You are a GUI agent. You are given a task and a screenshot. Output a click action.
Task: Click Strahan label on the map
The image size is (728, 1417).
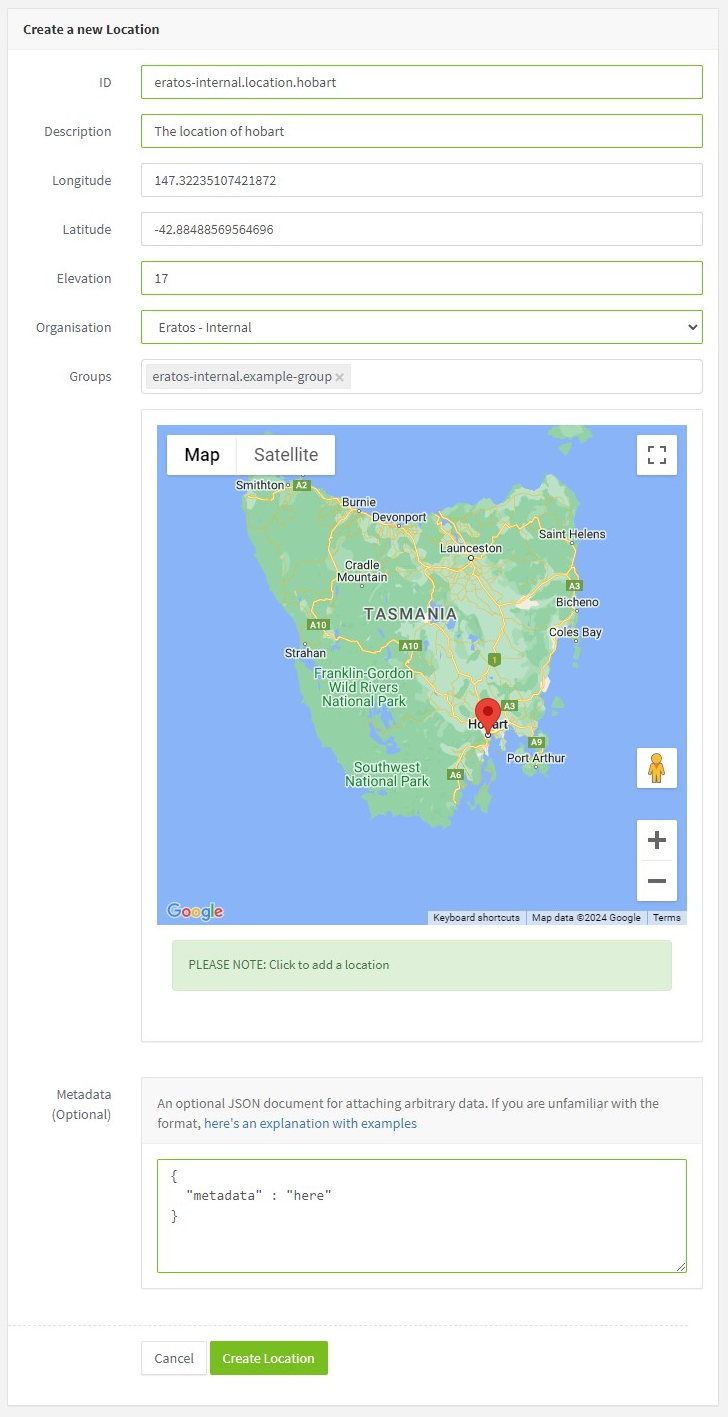pos(305,653)
